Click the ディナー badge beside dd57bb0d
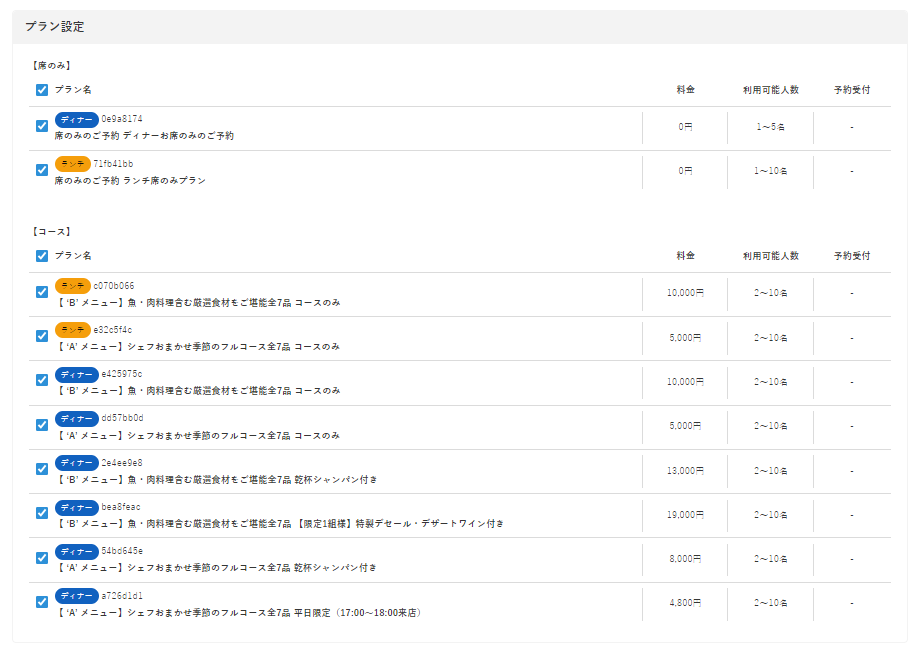Screen dimensions: 919x655 pyautogui.click(x=76, y=418)
